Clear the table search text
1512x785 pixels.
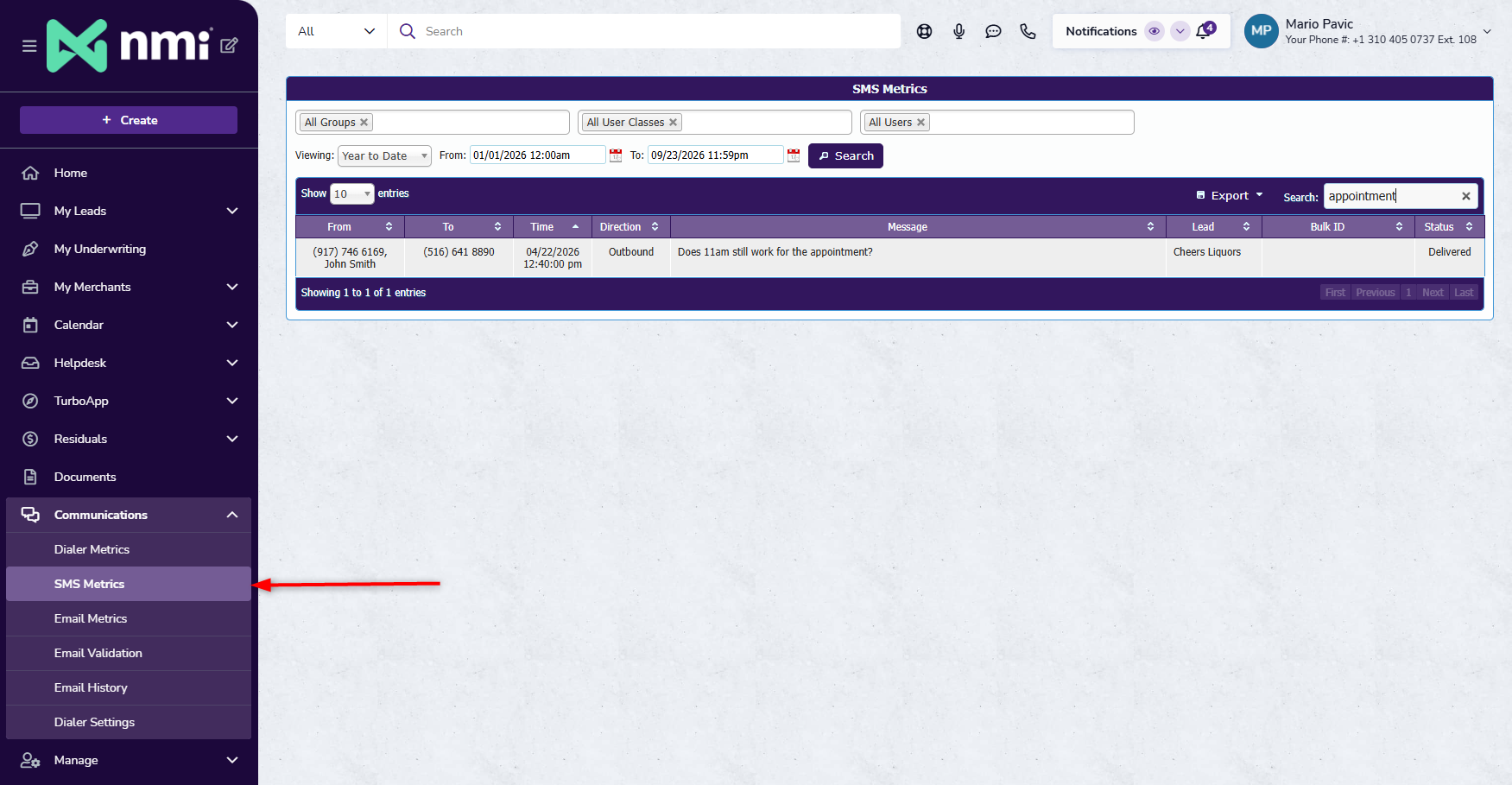click(x=1466, y=196)
